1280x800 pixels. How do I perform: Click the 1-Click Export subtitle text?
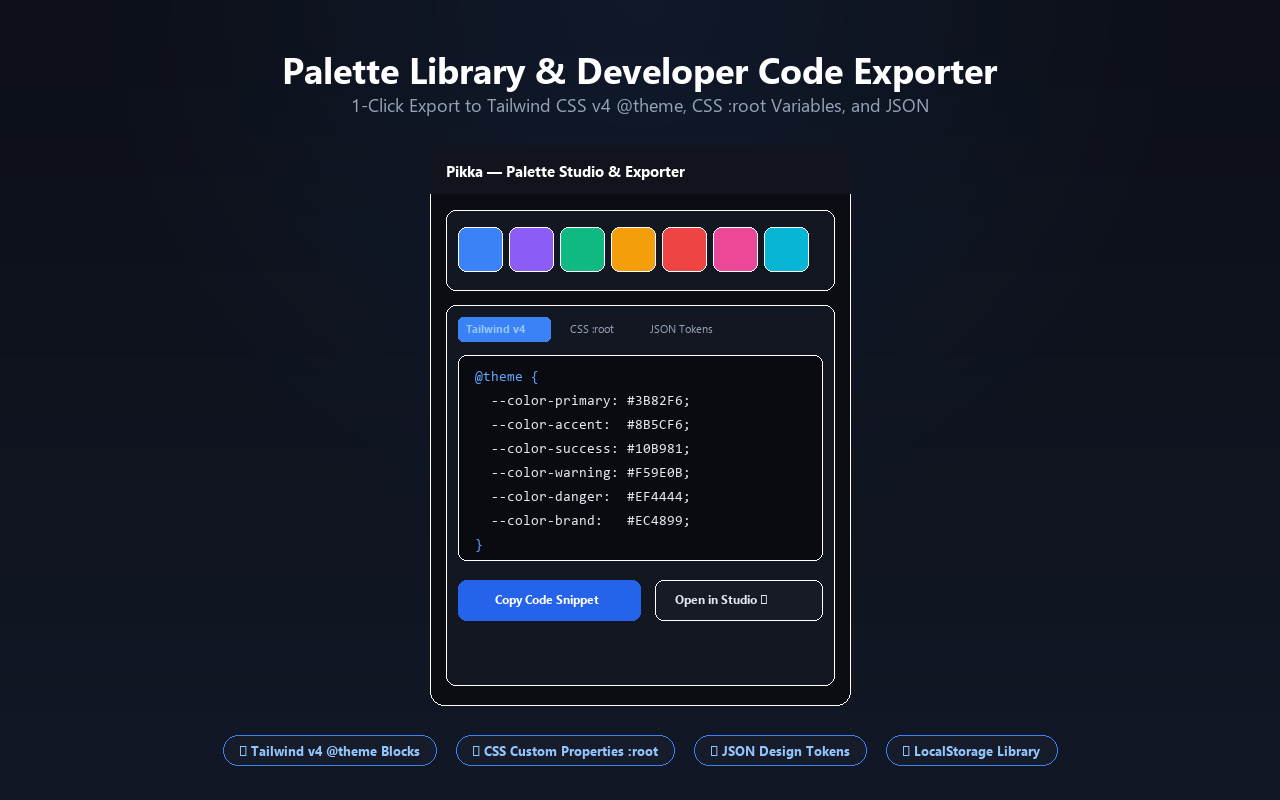point(640,106)
